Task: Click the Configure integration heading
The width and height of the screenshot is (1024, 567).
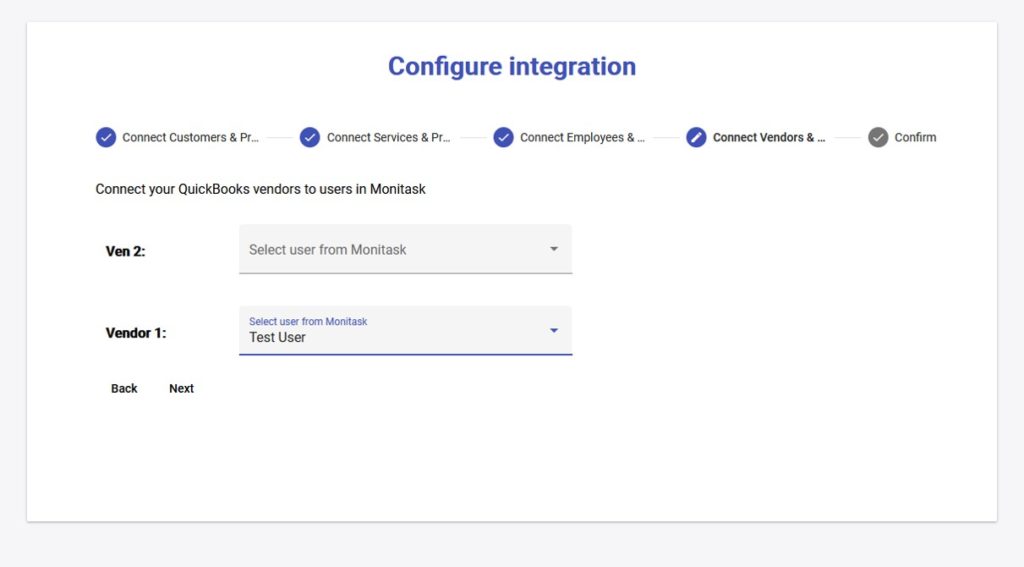Action: tap(512, 67)
